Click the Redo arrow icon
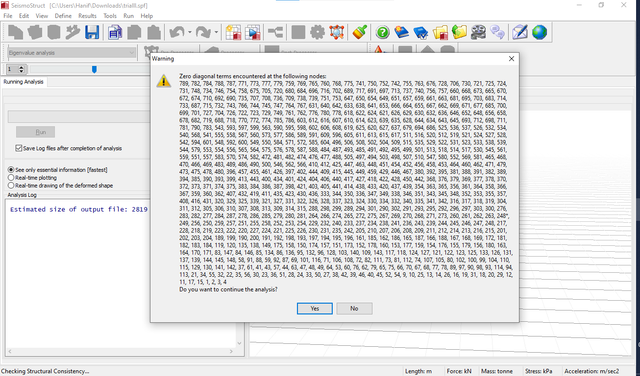 203,32
